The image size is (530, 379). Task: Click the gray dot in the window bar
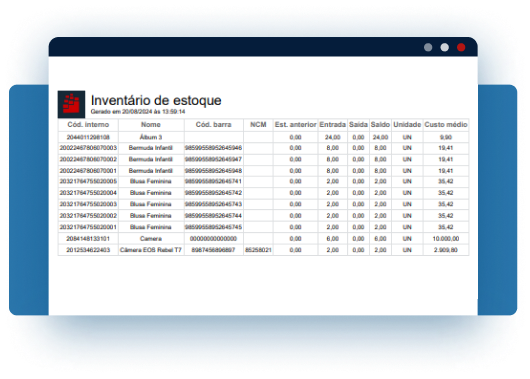tap(428, 47)
